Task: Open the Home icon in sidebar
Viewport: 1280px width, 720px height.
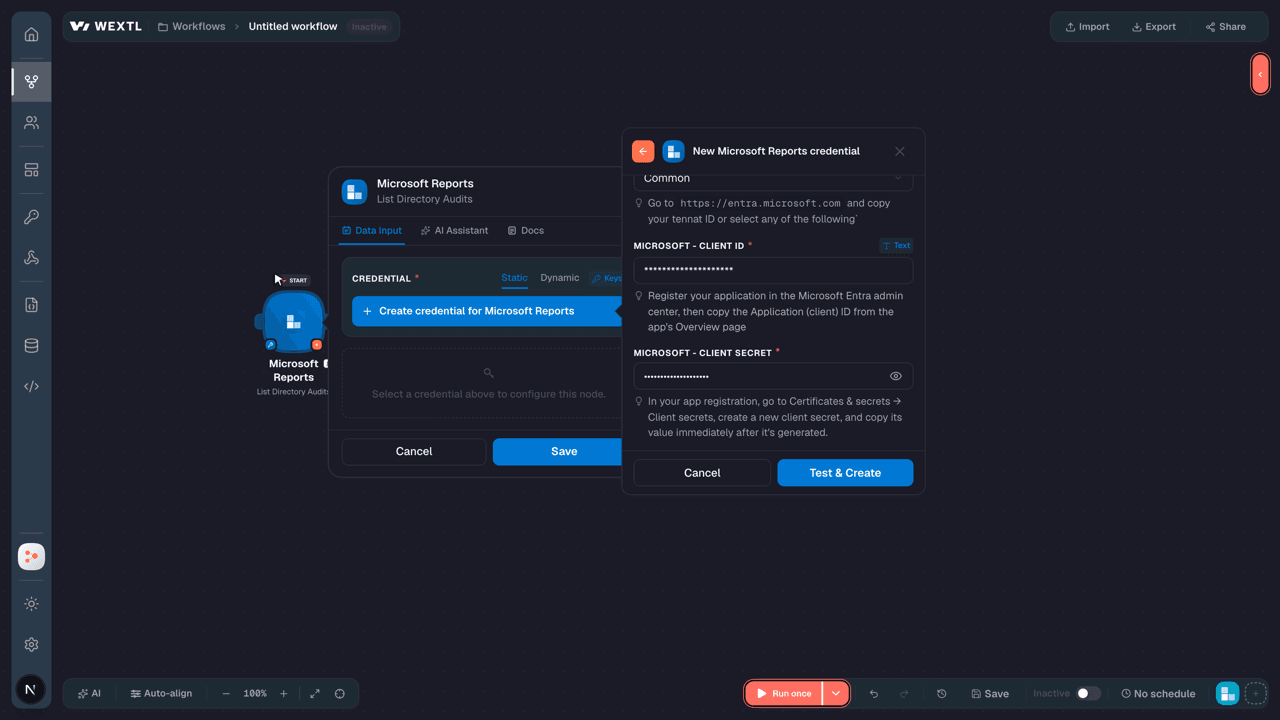Action: click(31, 34)
